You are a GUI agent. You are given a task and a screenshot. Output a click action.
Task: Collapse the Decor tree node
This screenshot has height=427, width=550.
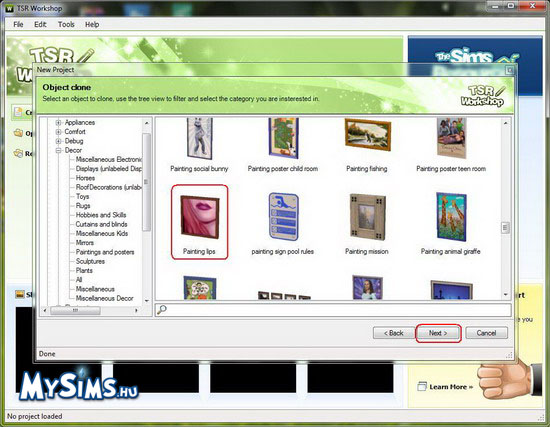(x=59, y=151)
